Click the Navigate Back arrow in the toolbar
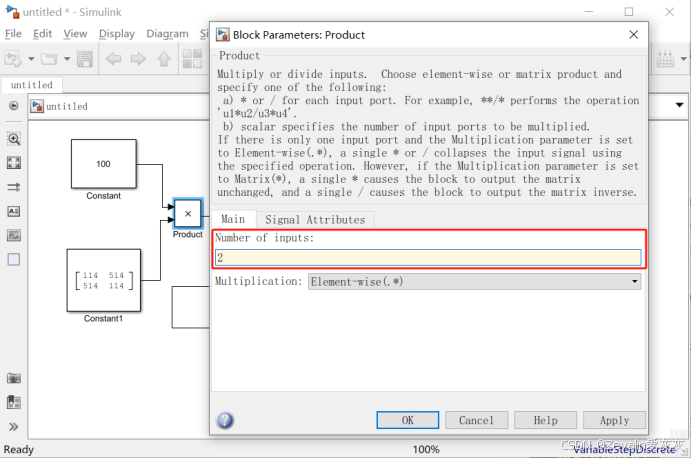The image size is (692, 459). pos(113,59)
